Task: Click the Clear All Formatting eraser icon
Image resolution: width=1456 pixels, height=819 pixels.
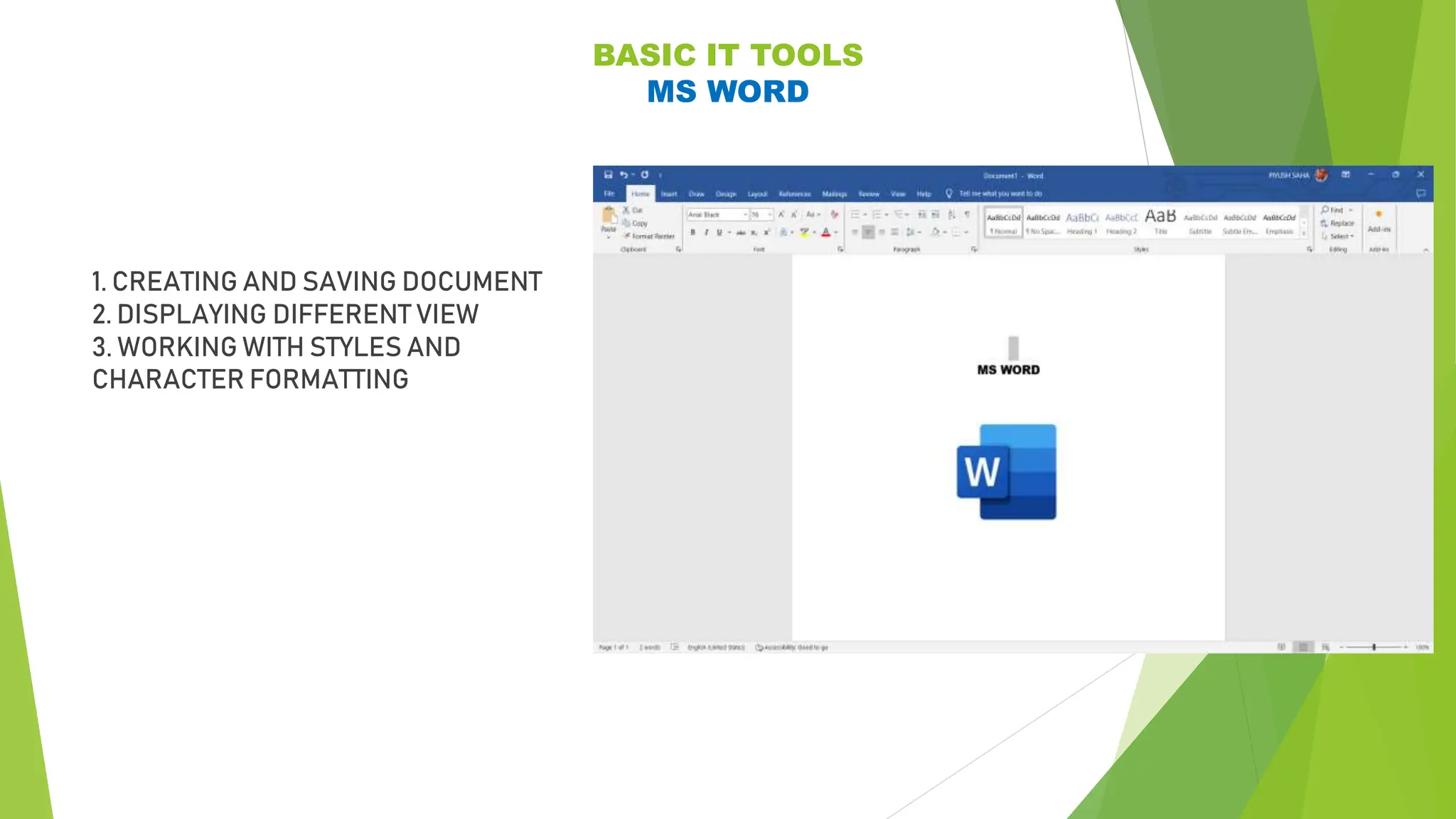Action: click(835, 215)
